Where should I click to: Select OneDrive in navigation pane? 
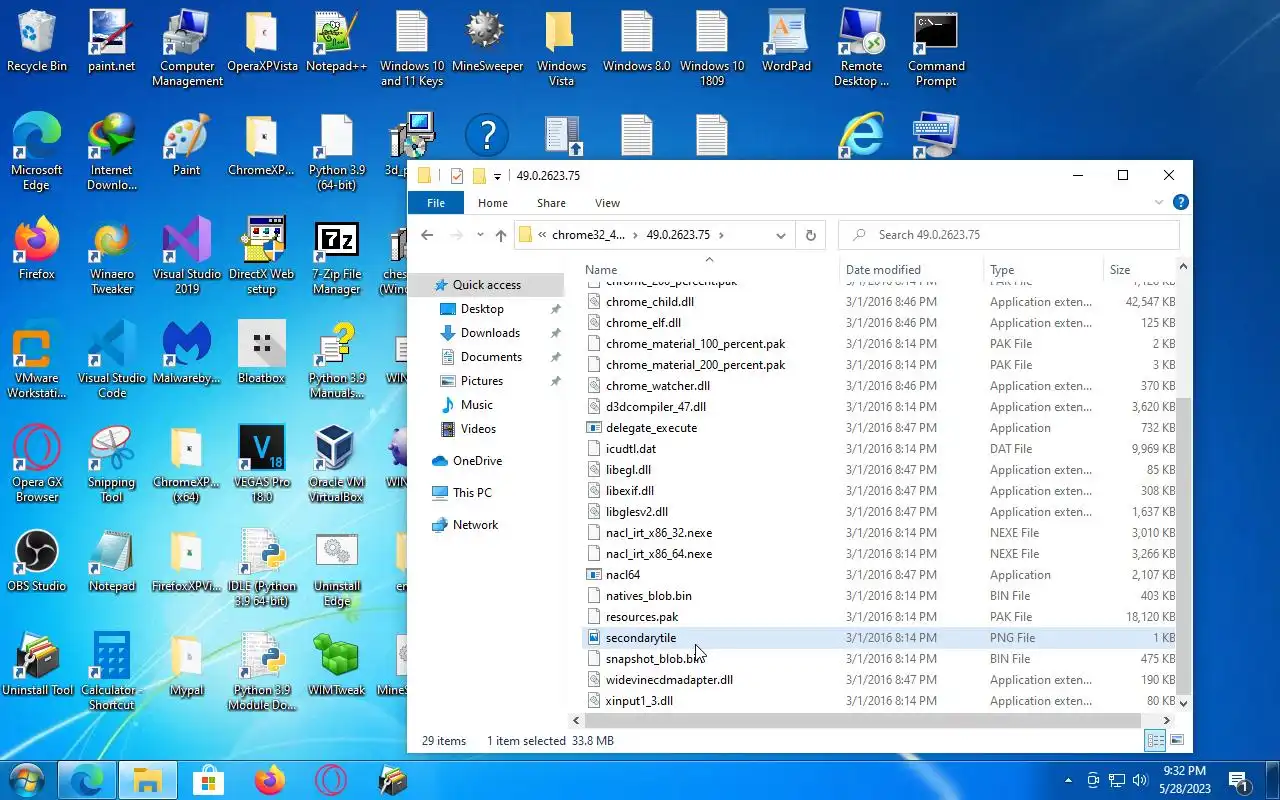point(477,461)
